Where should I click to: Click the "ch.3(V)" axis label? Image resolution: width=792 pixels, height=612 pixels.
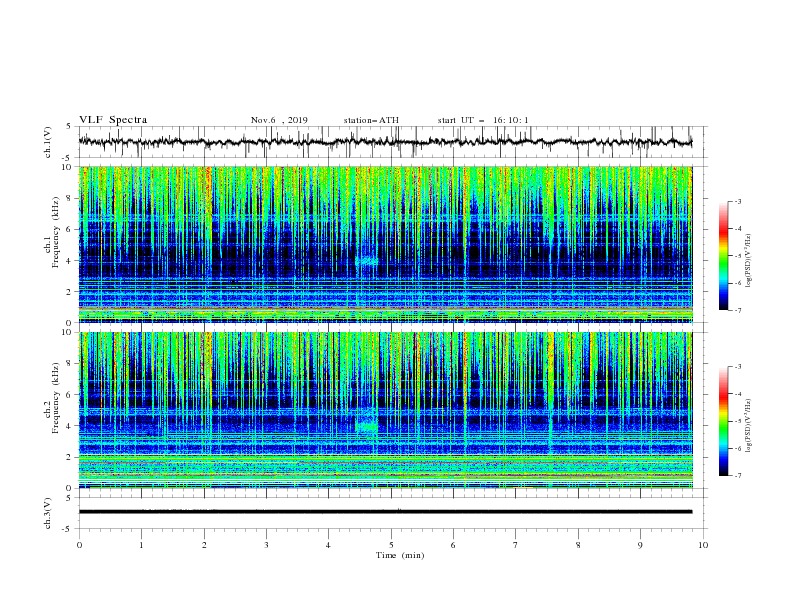click(48, 513)
